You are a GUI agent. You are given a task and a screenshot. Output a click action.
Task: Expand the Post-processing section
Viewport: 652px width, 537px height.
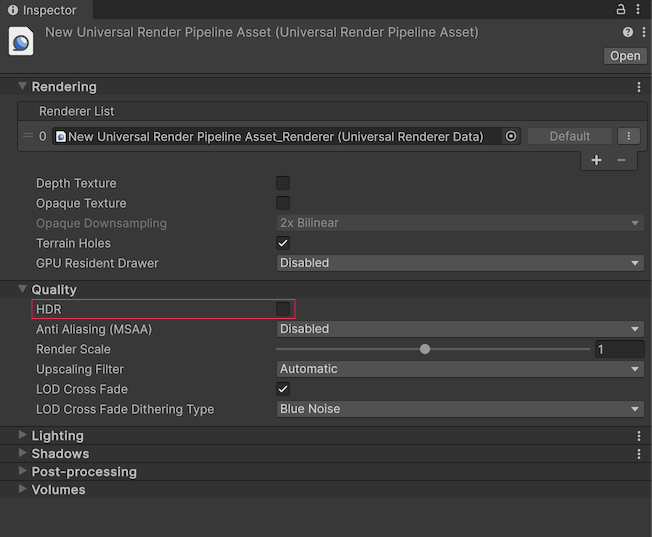pos(84,472)
